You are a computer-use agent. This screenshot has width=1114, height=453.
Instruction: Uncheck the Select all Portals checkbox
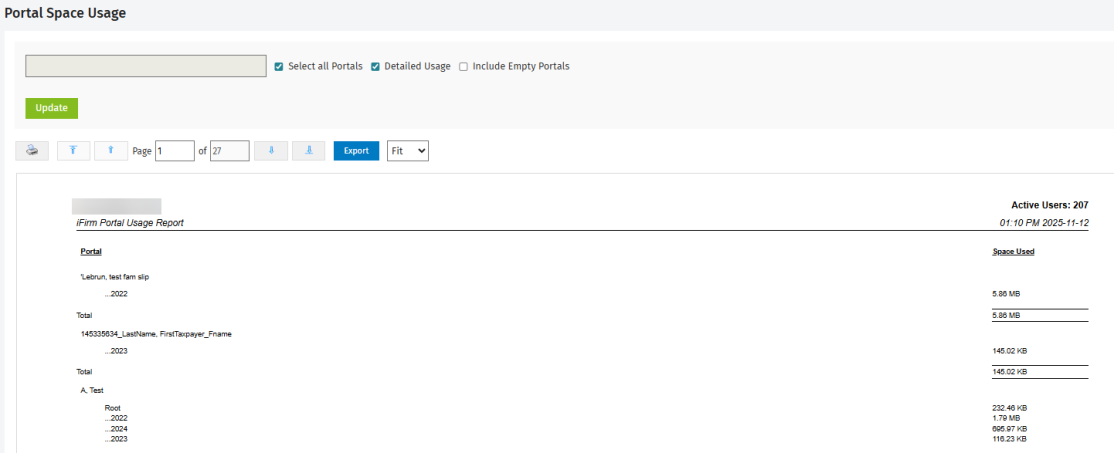click(x=279, y=67)
